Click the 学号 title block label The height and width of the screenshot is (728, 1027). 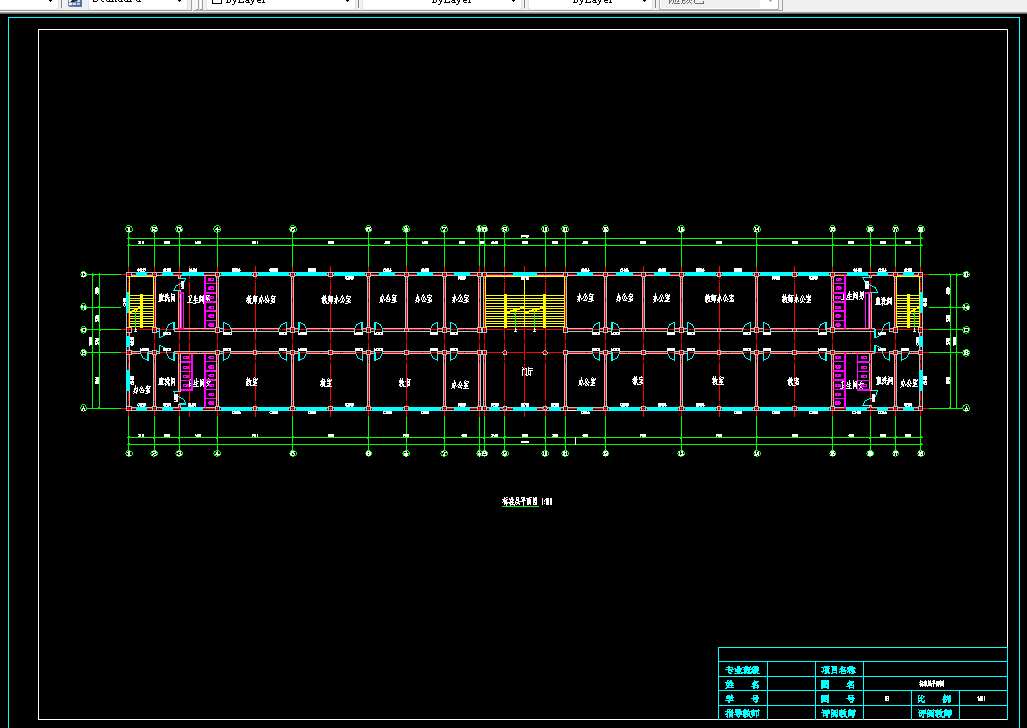pyautogui.click(x=742, y=699)
